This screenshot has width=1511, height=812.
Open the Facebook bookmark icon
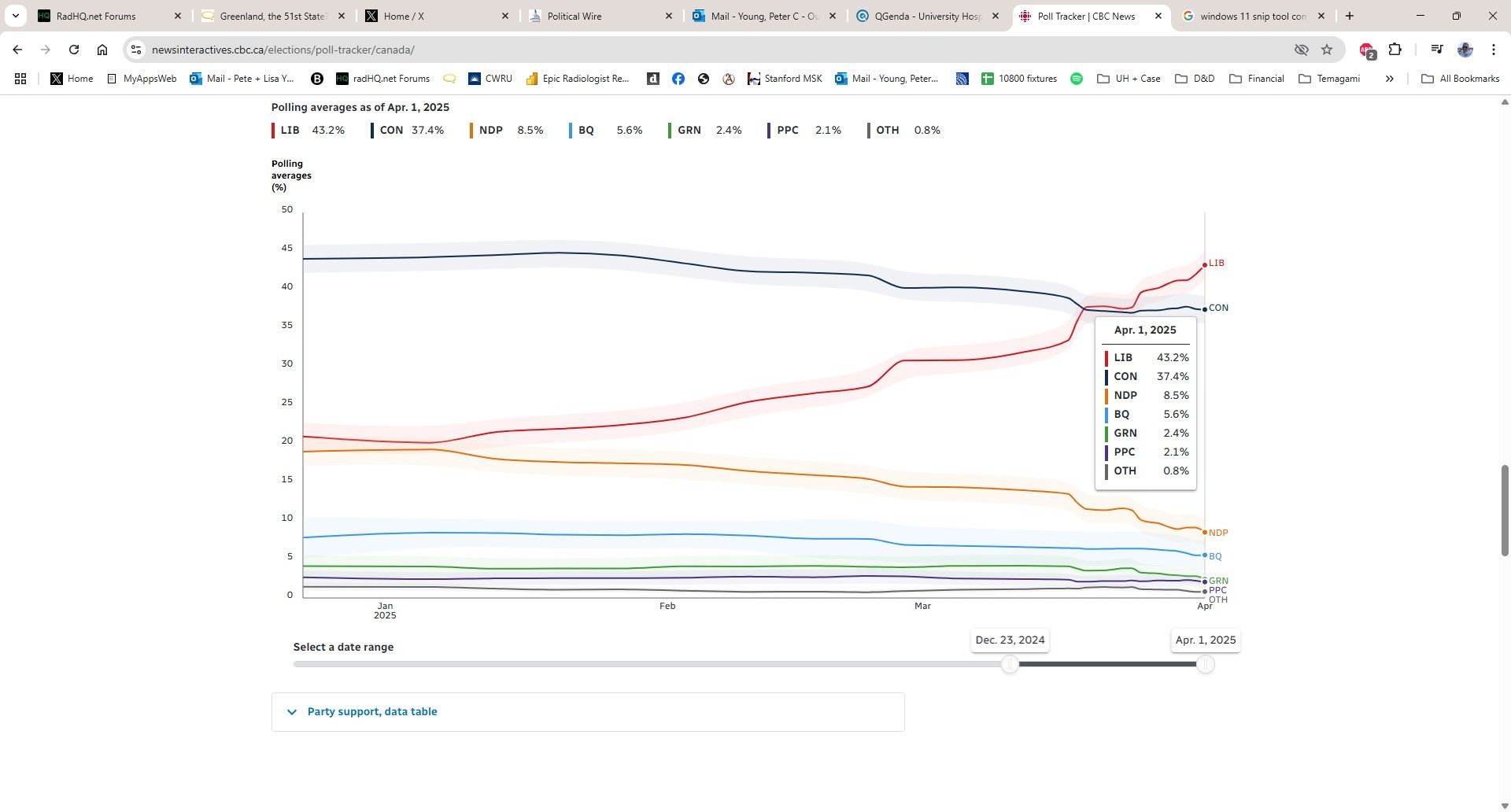click(x=678, y=79)
